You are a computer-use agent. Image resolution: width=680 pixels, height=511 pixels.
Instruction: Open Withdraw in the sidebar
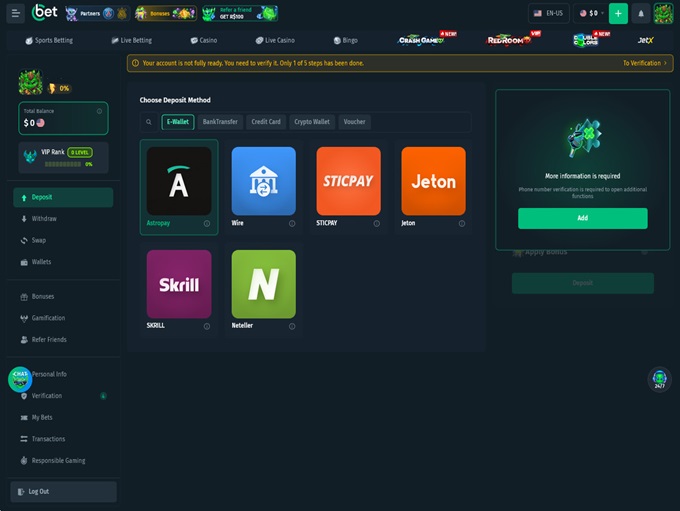(x=44, y=218)
